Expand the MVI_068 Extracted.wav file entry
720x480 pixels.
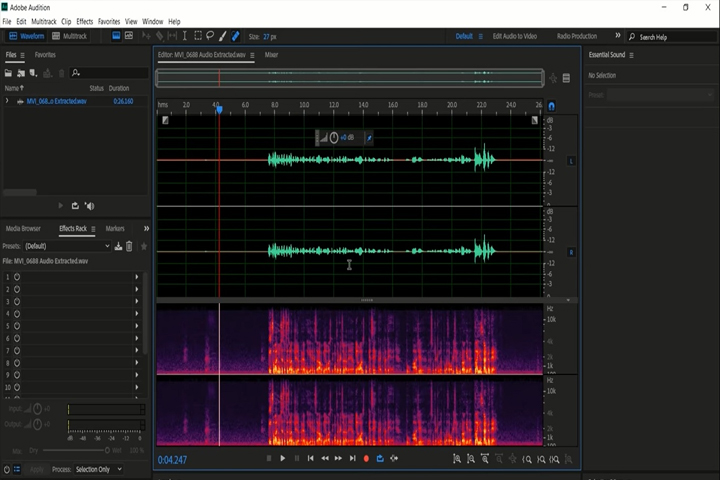pyautogui.click(x=7, y=101)
